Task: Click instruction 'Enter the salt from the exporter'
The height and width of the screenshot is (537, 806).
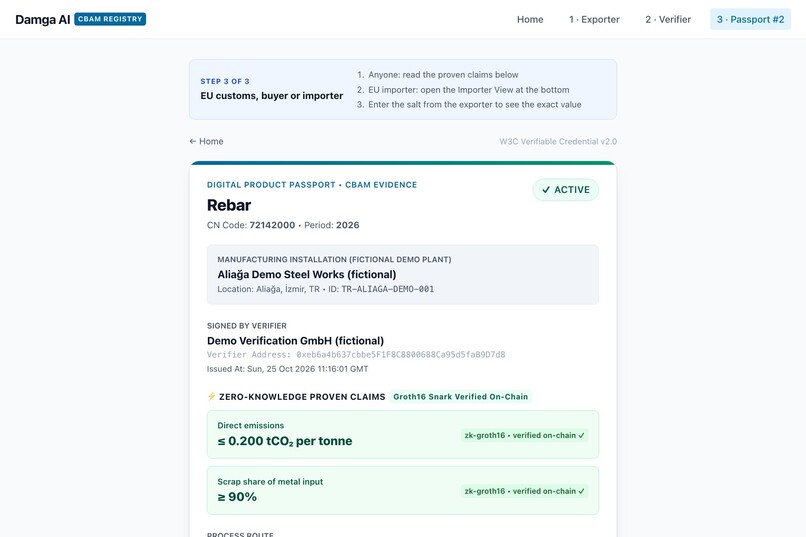Action: (x=474, y=104)
